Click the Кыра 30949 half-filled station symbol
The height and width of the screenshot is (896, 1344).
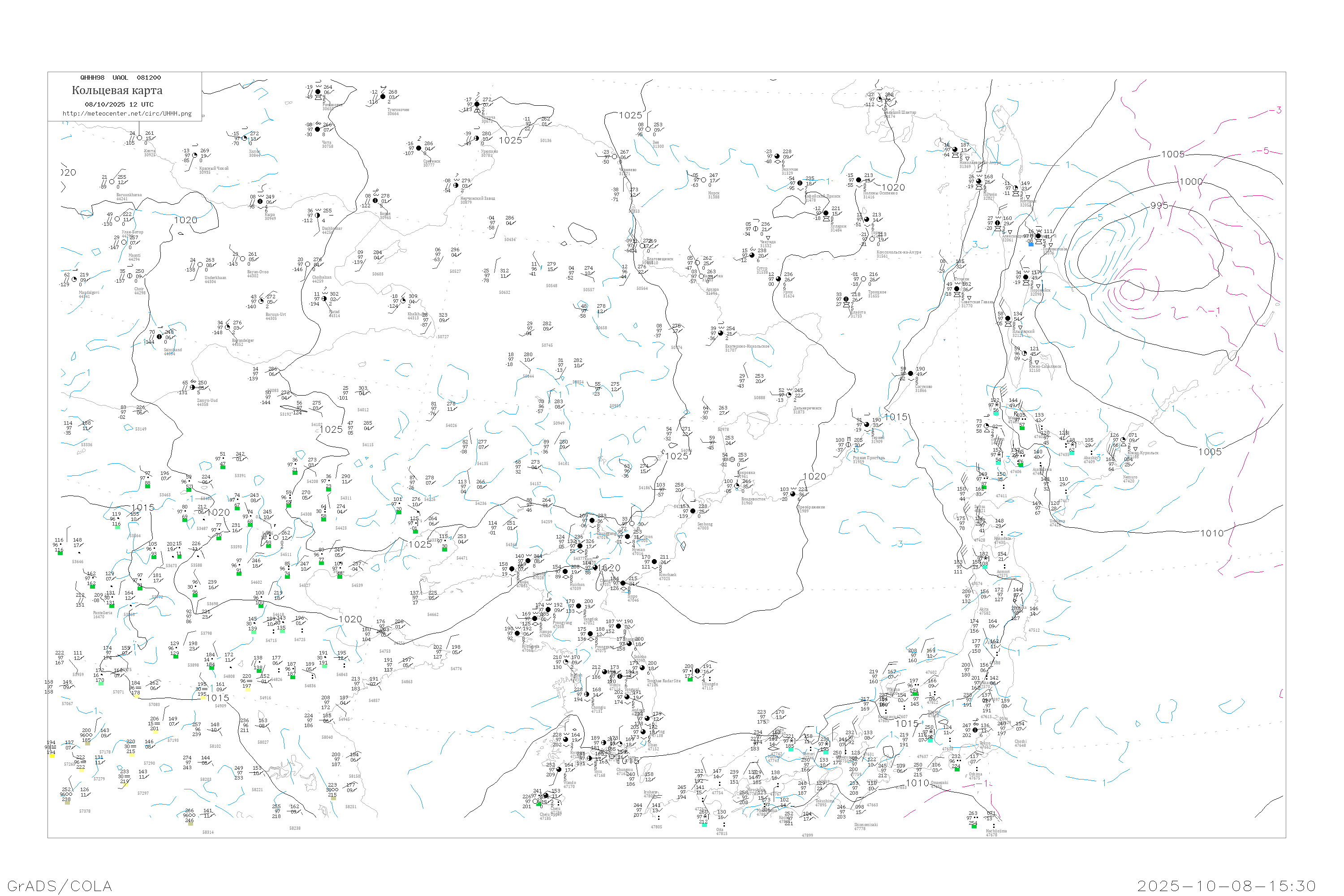(x=260, y=201)
